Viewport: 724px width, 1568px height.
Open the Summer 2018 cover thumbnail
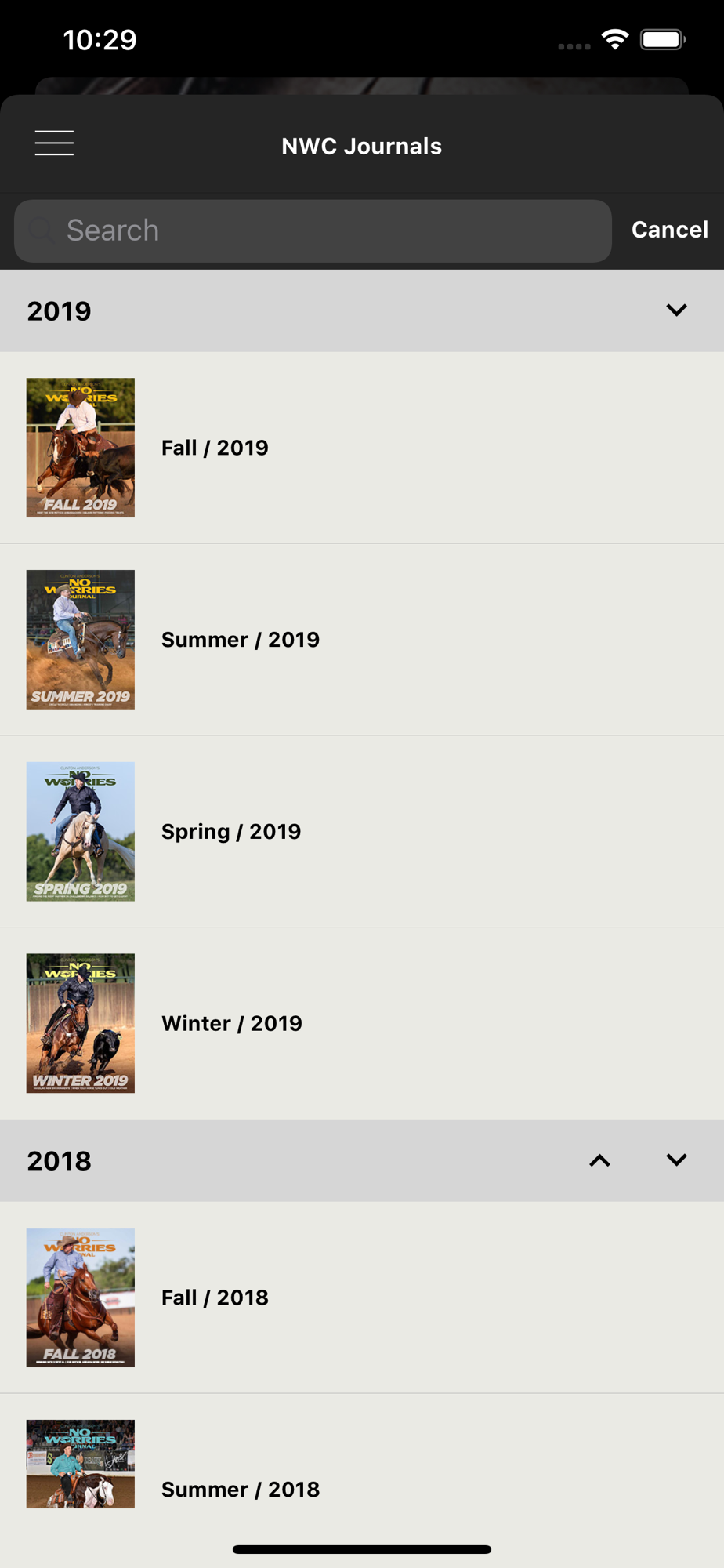[81, 1464]
